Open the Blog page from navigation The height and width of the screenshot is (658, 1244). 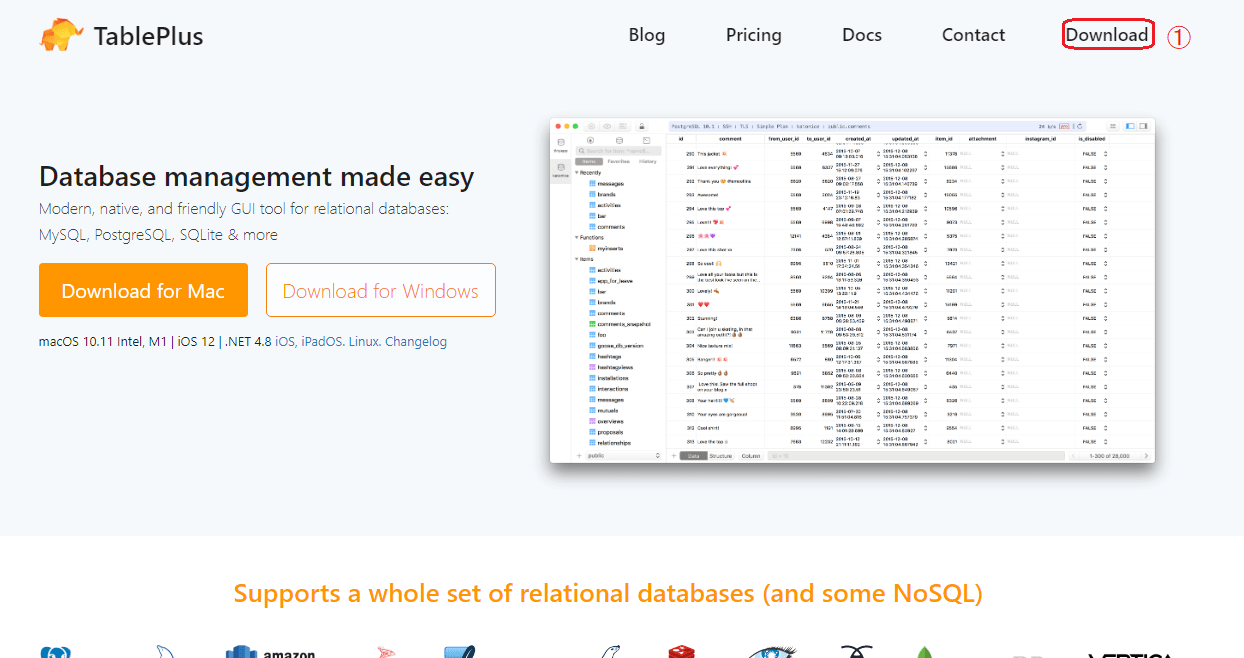[x=647, y=35]
